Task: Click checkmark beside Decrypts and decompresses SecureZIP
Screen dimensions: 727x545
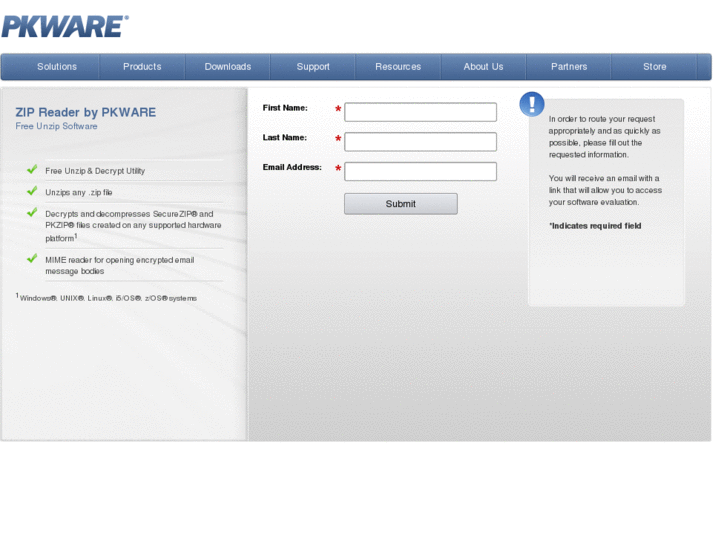Action: pos(32,212)
